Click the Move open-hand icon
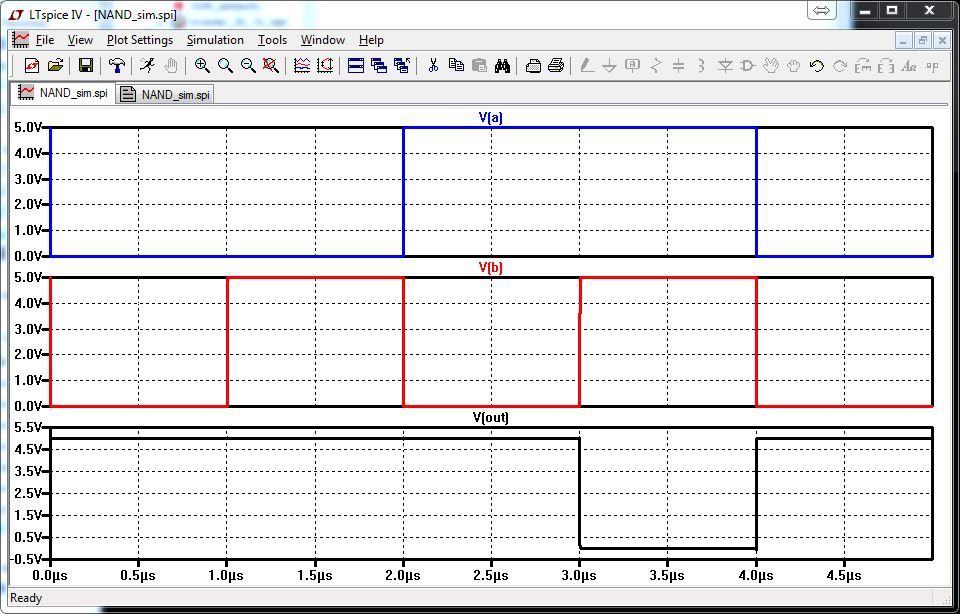Screen dimensions: 960x614 tap(771, 66)
